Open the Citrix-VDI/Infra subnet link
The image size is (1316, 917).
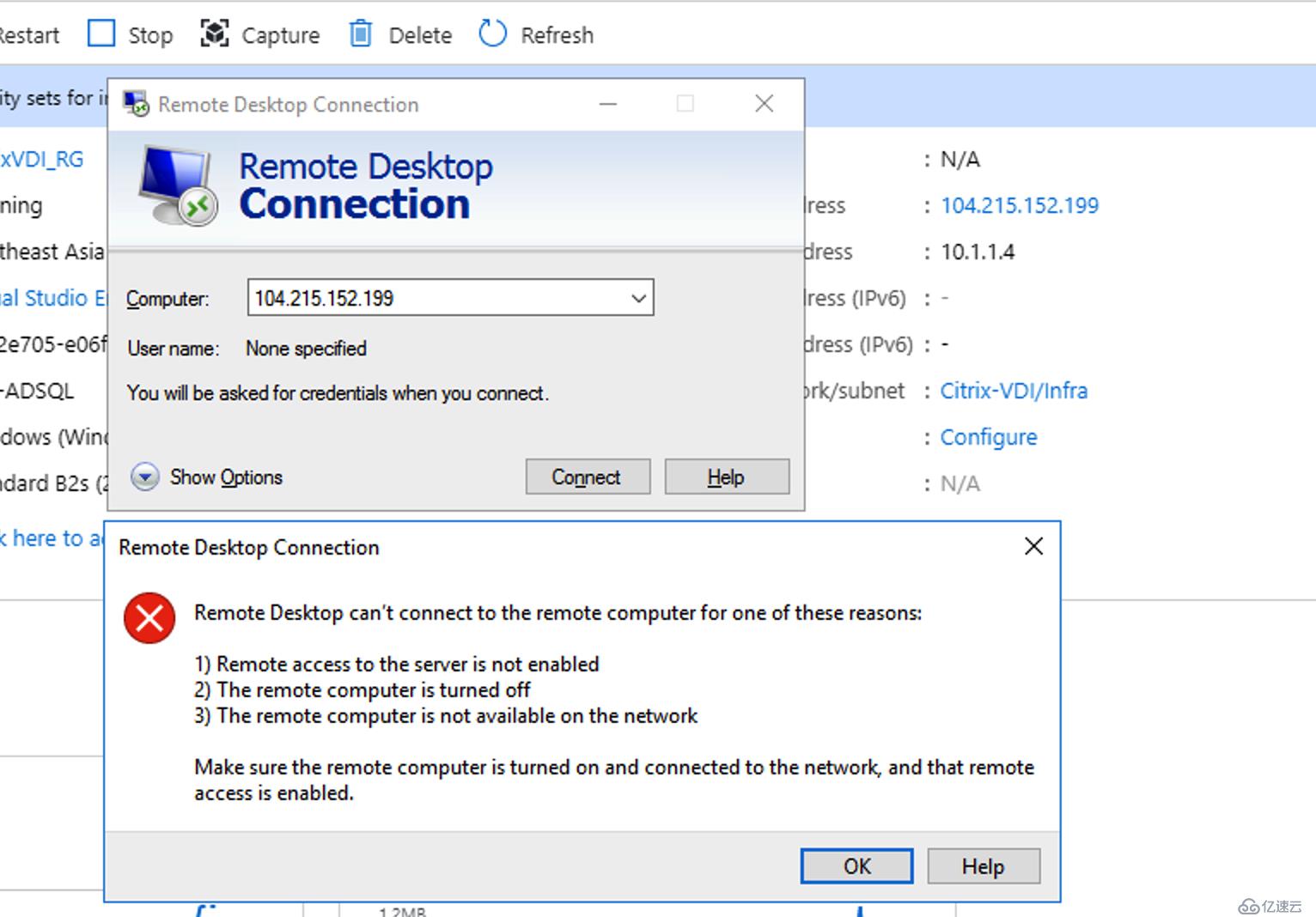click(1014, 391)
